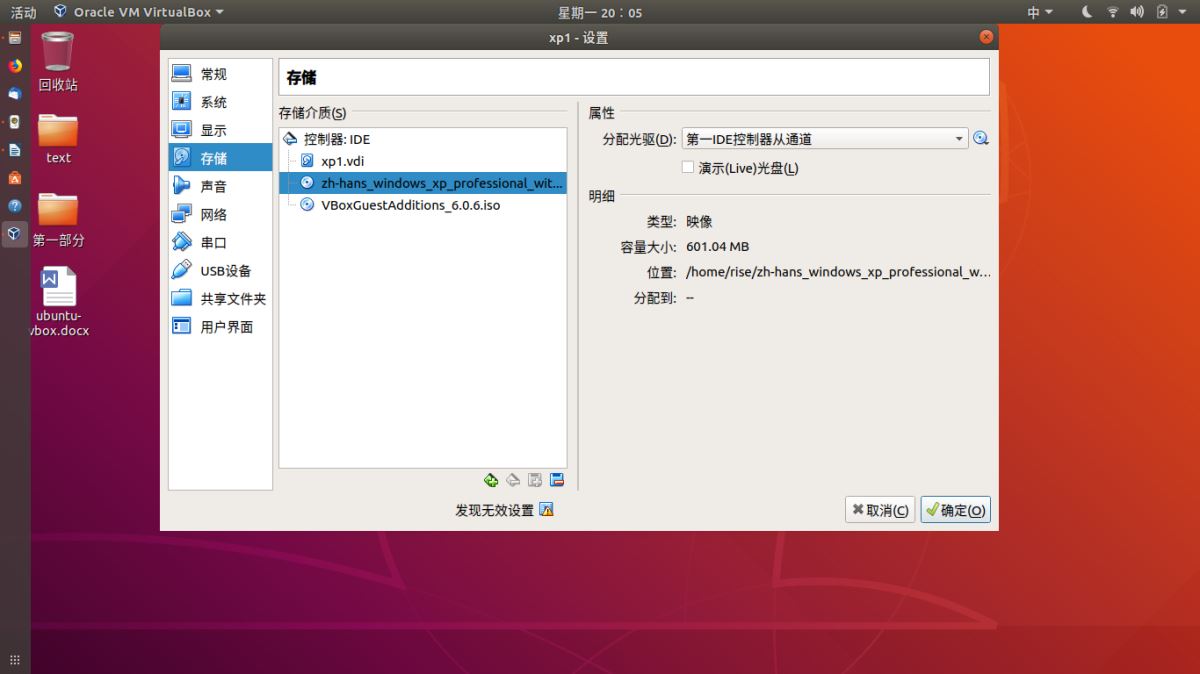
Task: Open Help from the dock
Action: 14,206
